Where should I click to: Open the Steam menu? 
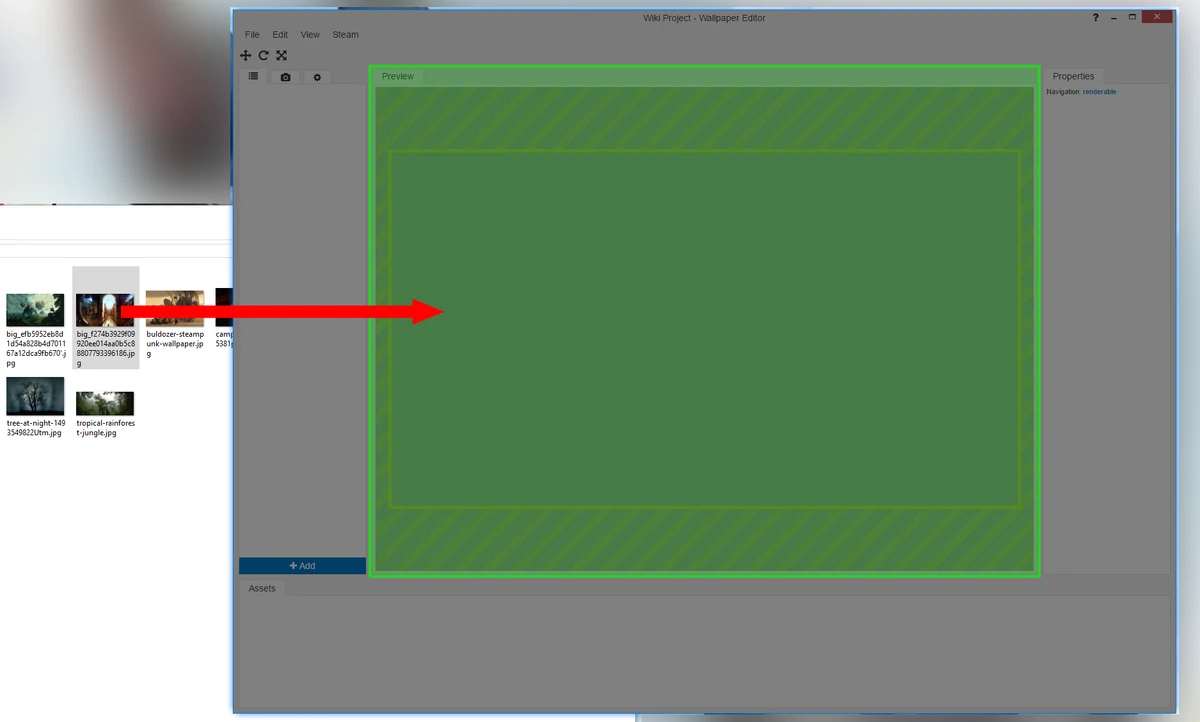tap(345, 35)
